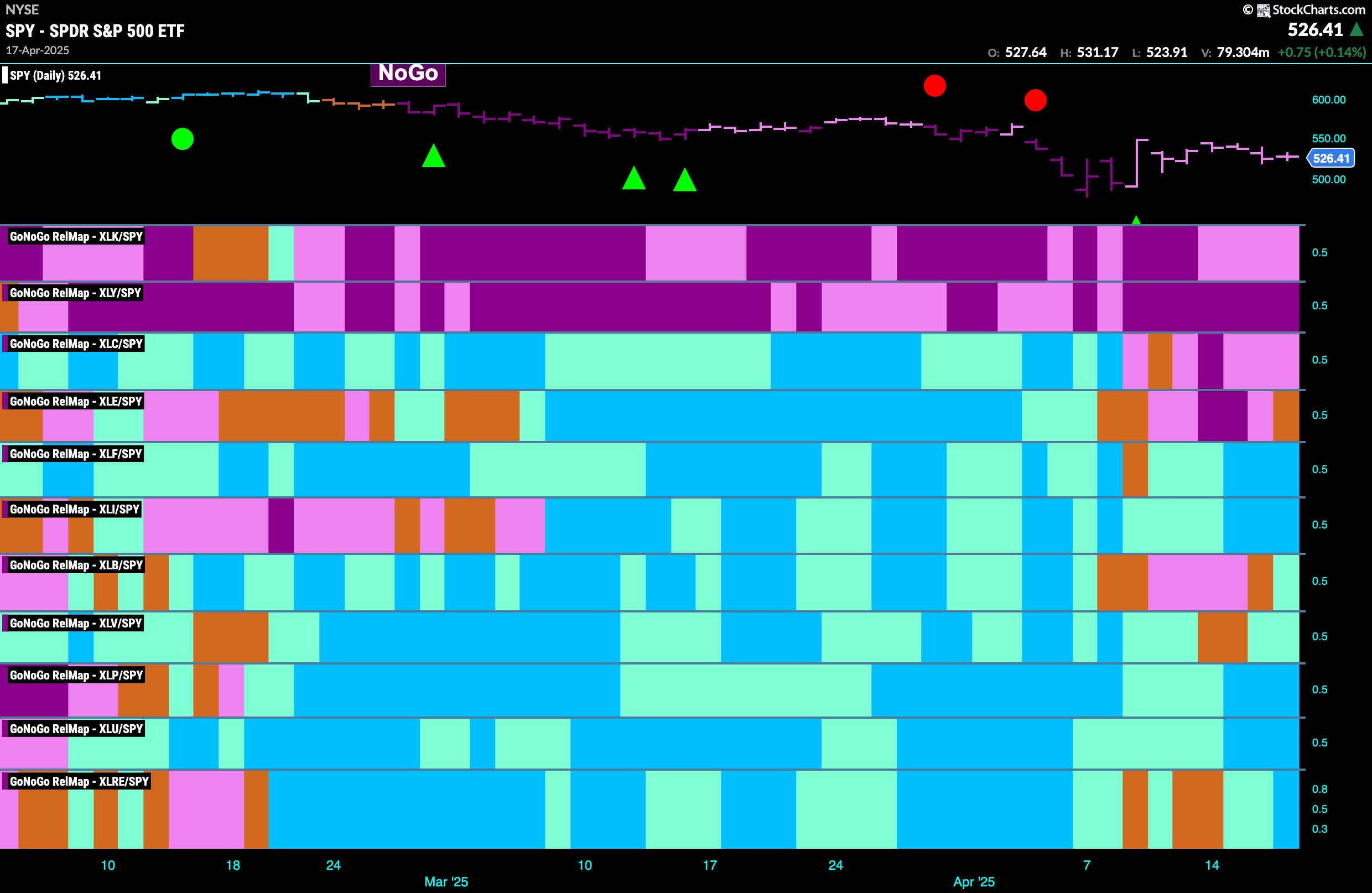Image resolution: width=1372 pixels, height=893 pixels.
Task: Click the 500.00 price axis label
Action: [1329, 179]
